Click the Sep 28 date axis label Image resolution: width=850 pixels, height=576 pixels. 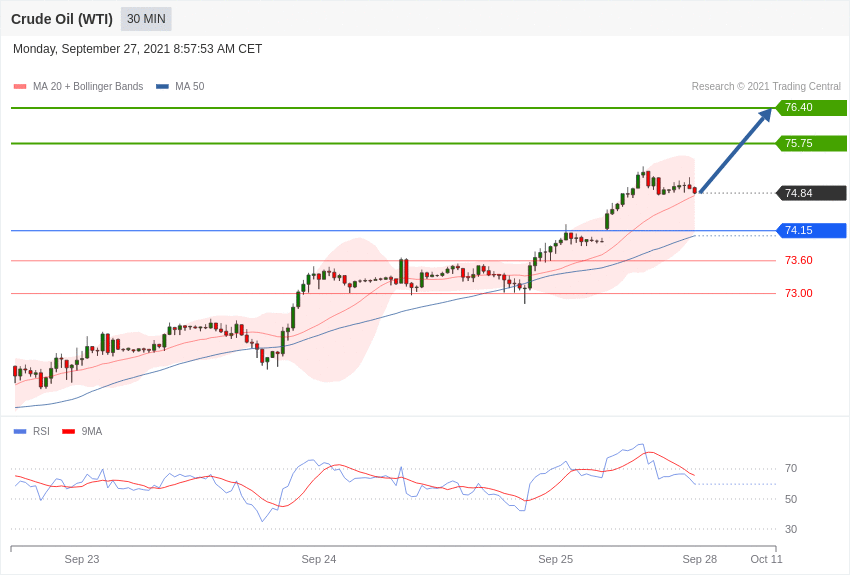click(700, 559)
